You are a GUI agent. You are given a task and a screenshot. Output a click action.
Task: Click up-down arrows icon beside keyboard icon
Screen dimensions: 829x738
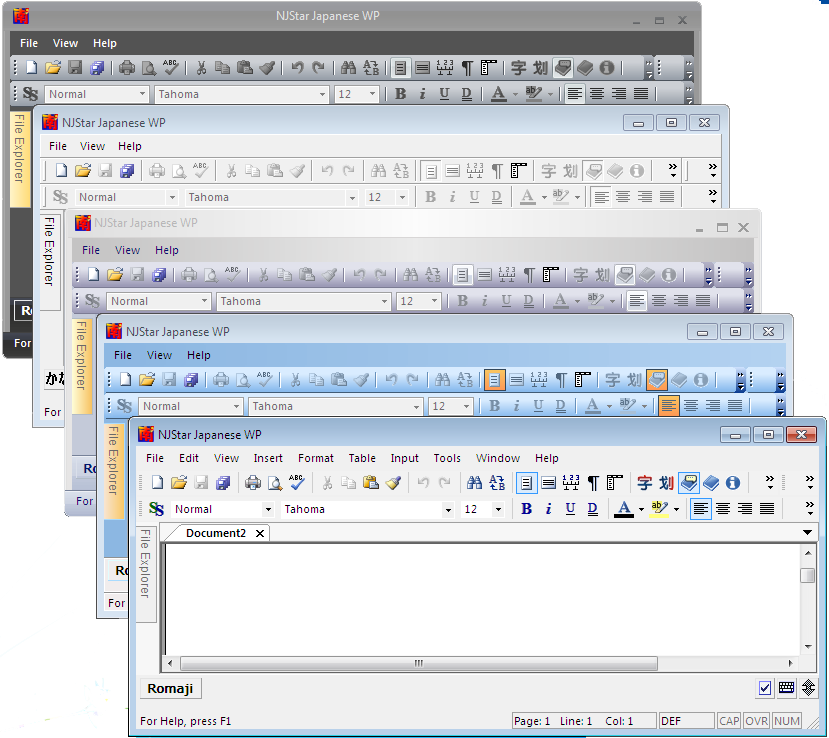[x=808, y=687]
